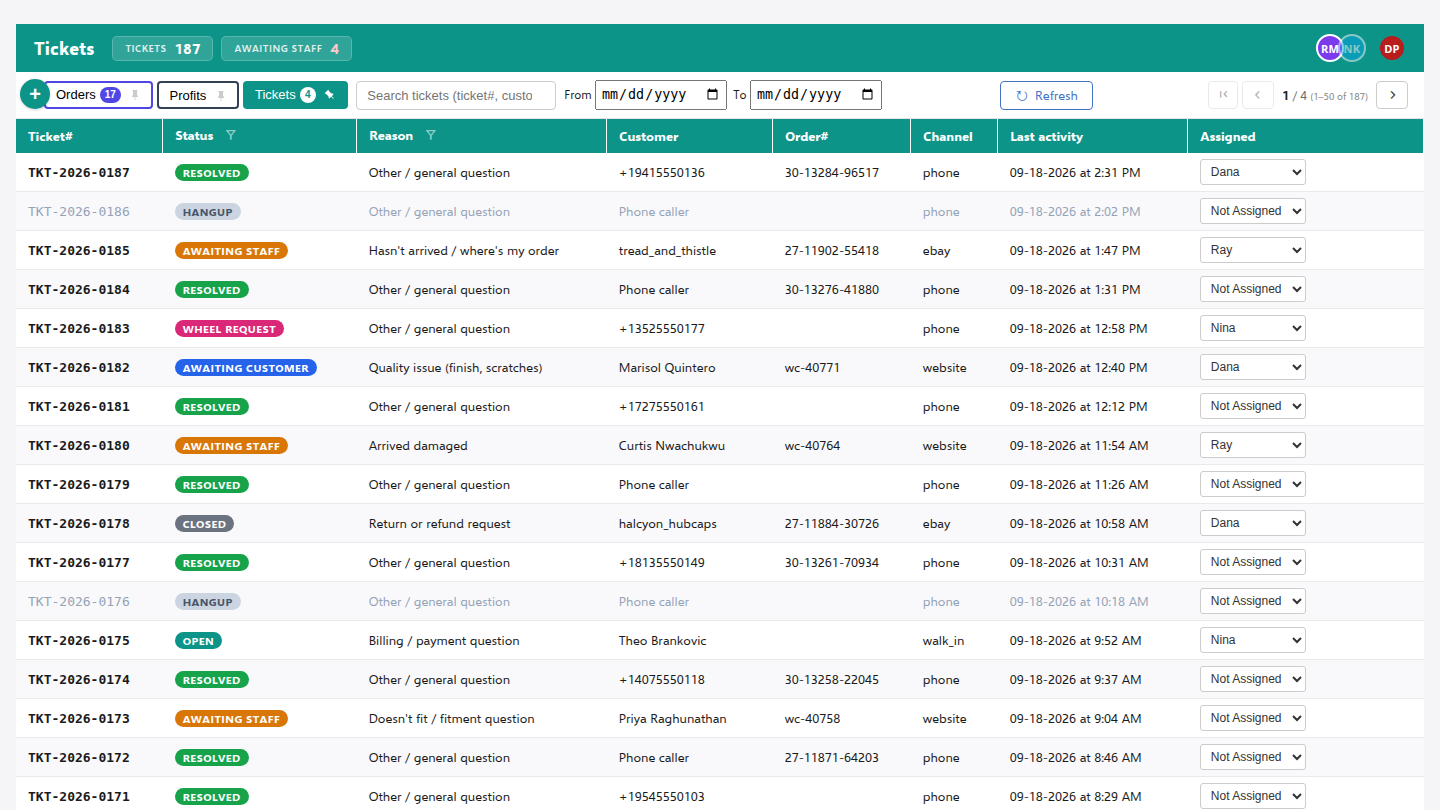
Task: Open the To date calendar picker icon
Action: pyautogui.click(x=868, y=95)
